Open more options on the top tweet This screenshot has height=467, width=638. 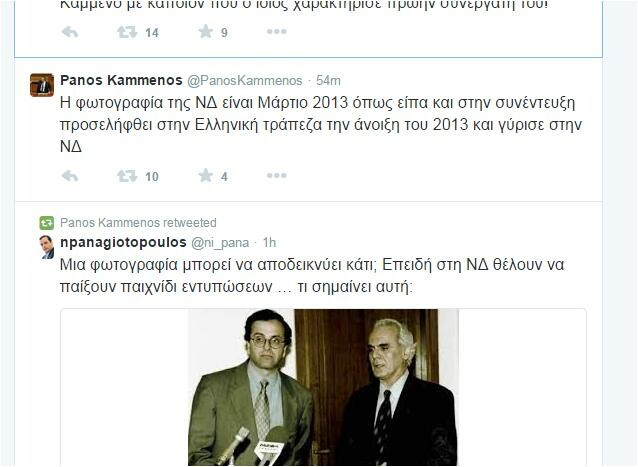[x=277, y=31]
